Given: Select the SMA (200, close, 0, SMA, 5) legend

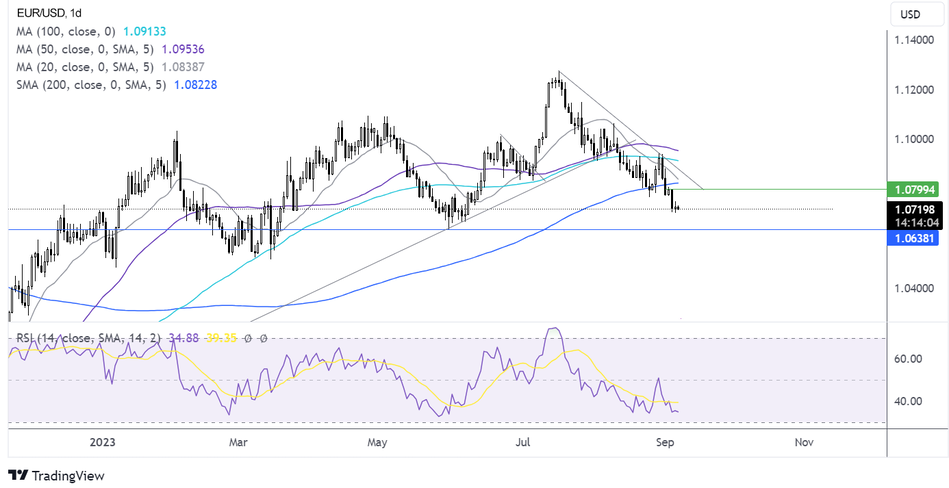Looking at the screenshot, I should click(91, 85).
